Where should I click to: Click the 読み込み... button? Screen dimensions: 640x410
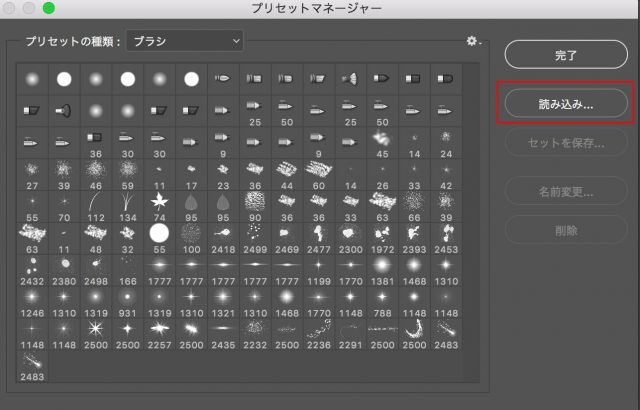565,103
